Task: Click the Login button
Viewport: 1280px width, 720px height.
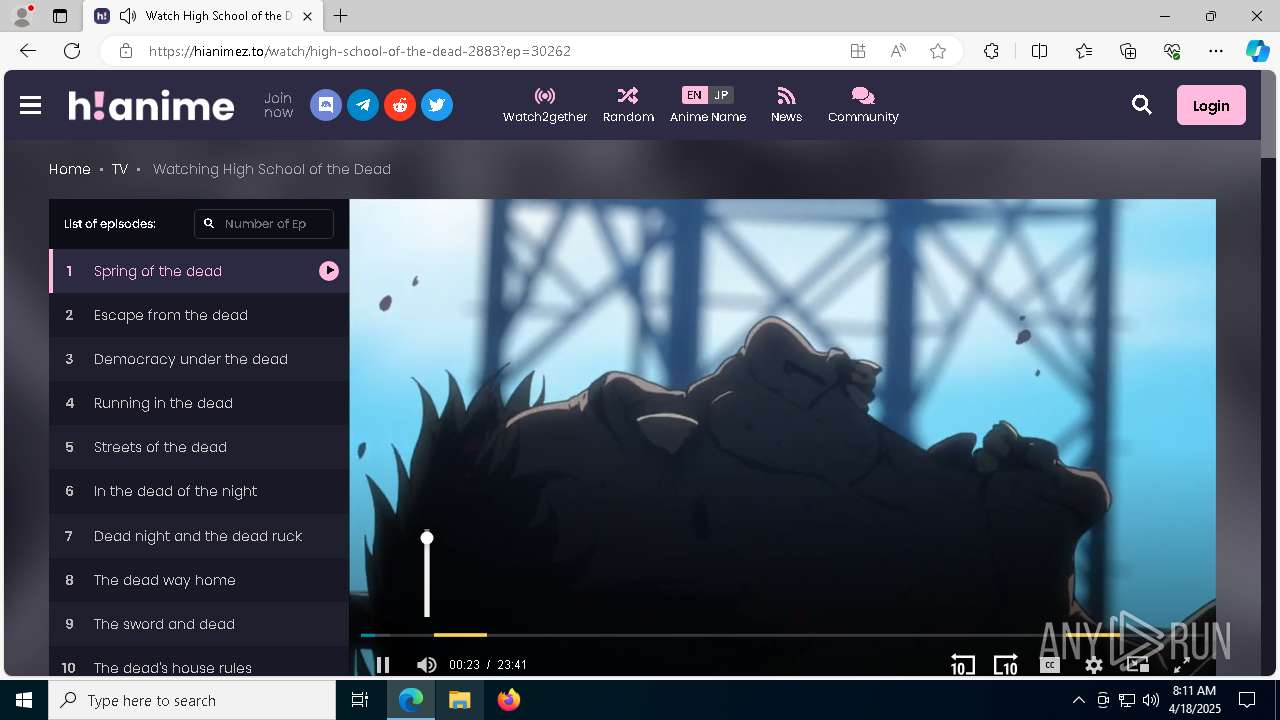Action: pos(1211,105)
